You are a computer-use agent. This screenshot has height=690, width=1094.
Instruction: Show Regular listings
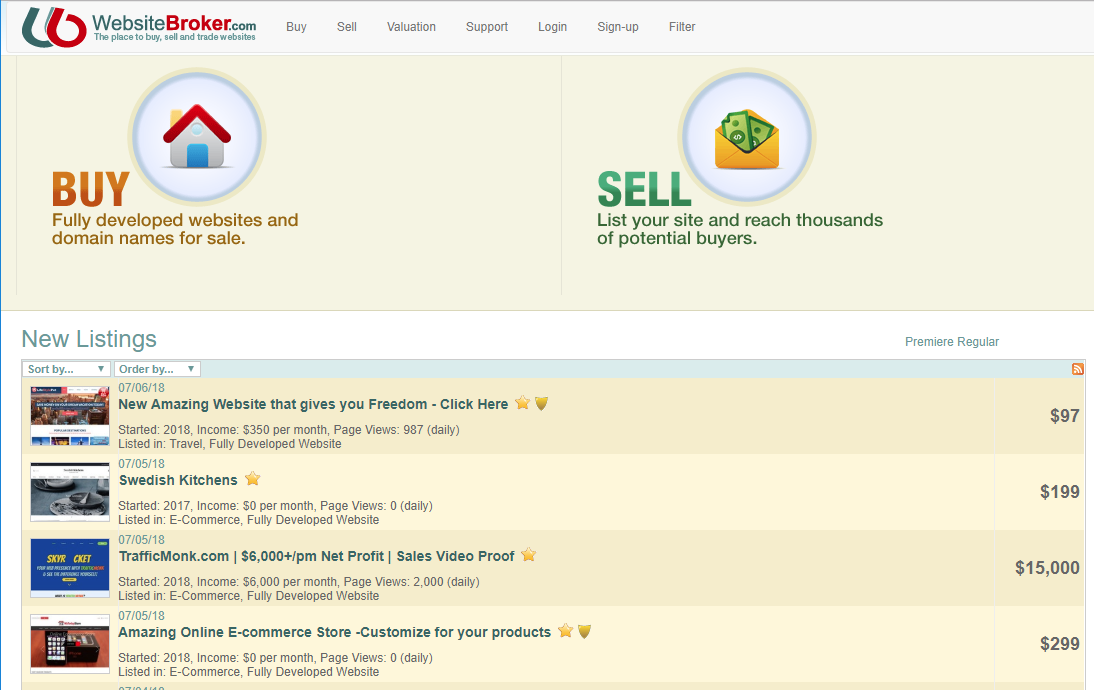point(977,342)
